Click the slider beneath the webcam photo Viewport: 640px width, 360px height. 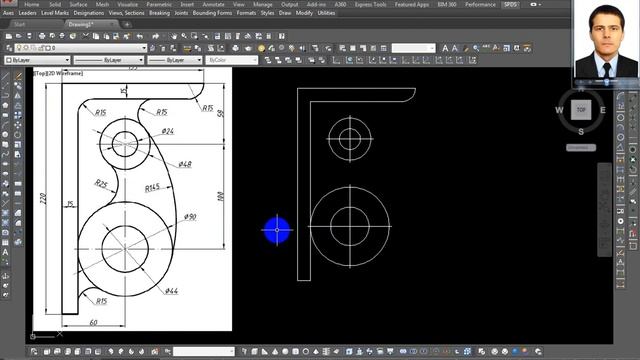pos(607,82)
